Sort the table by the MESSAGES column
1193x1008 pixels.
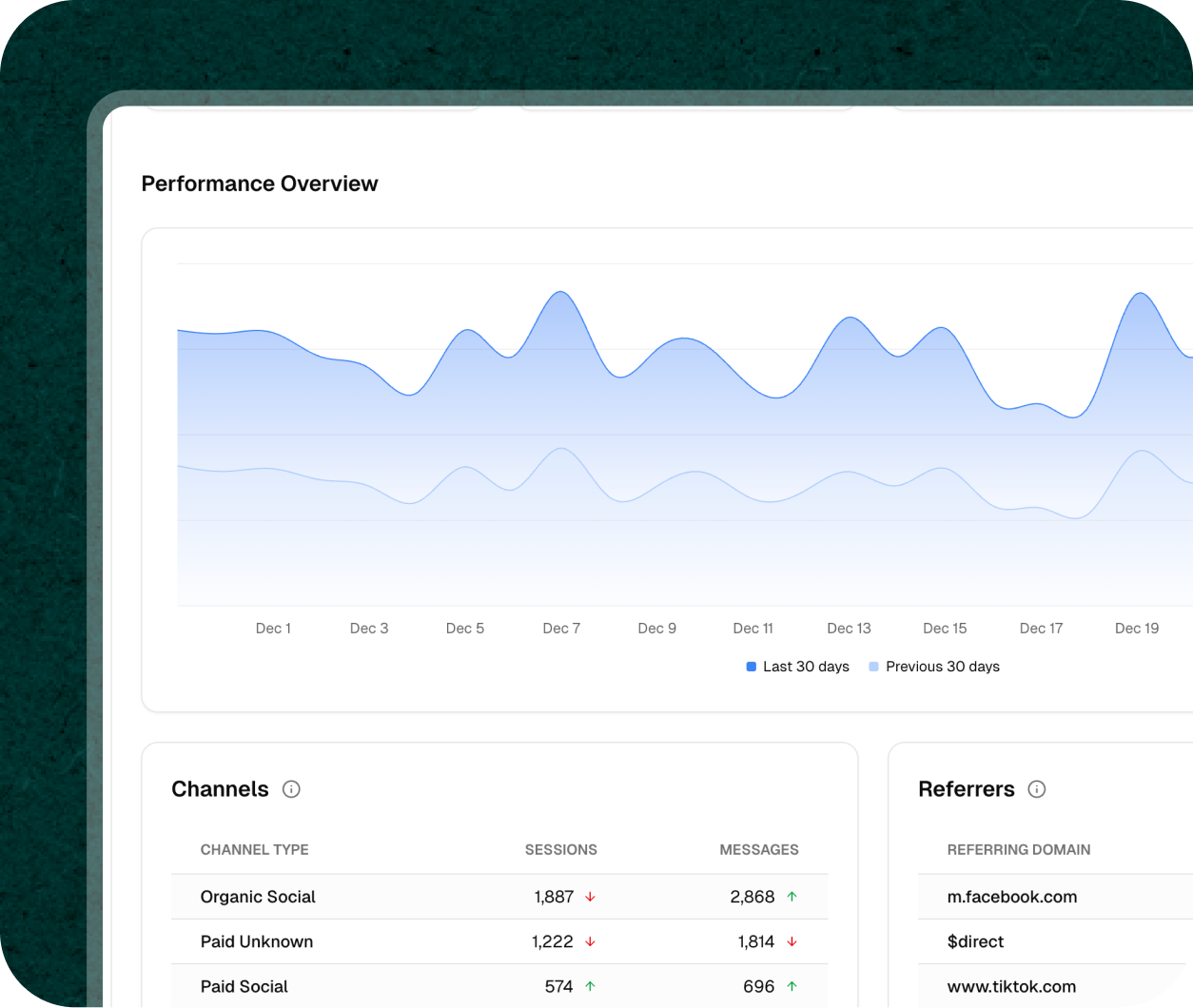pos(758,849)
